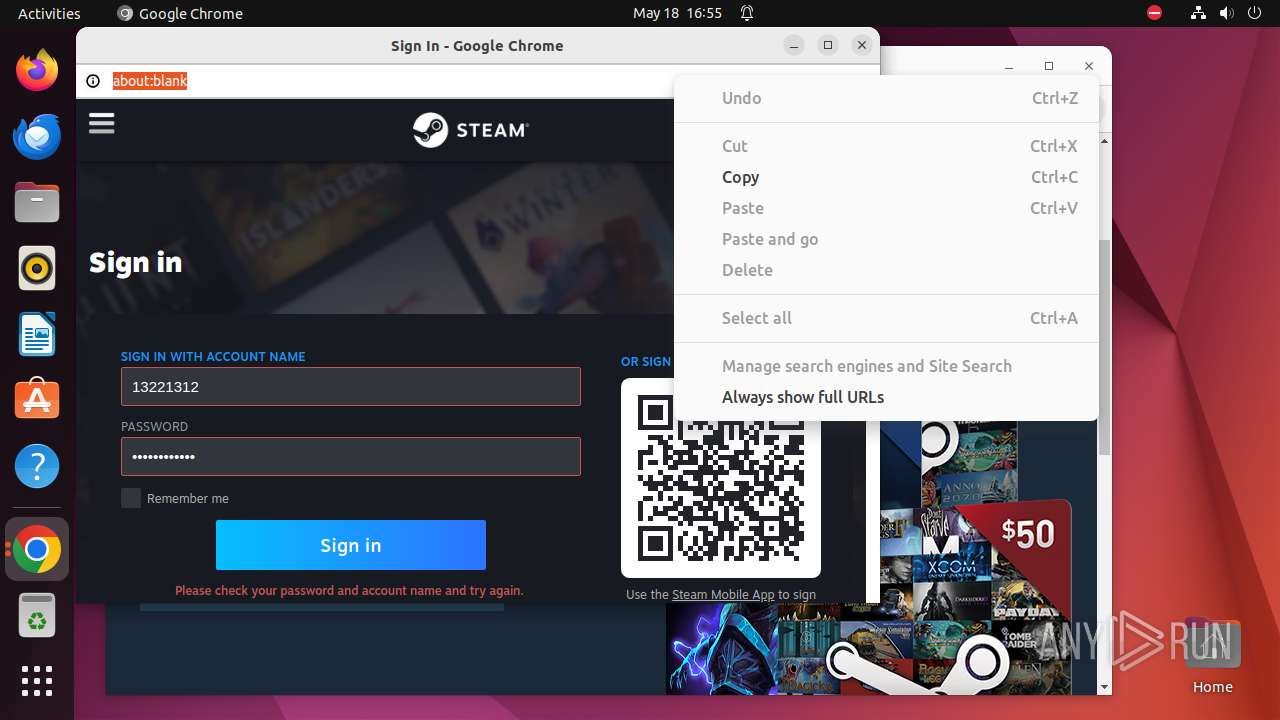Click Paste and go menu entry

[x=886, y=239]
